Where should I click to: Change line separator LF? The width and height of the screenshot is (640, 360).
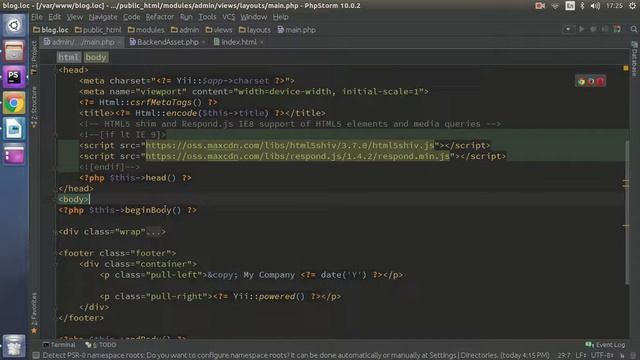[580, 356]
